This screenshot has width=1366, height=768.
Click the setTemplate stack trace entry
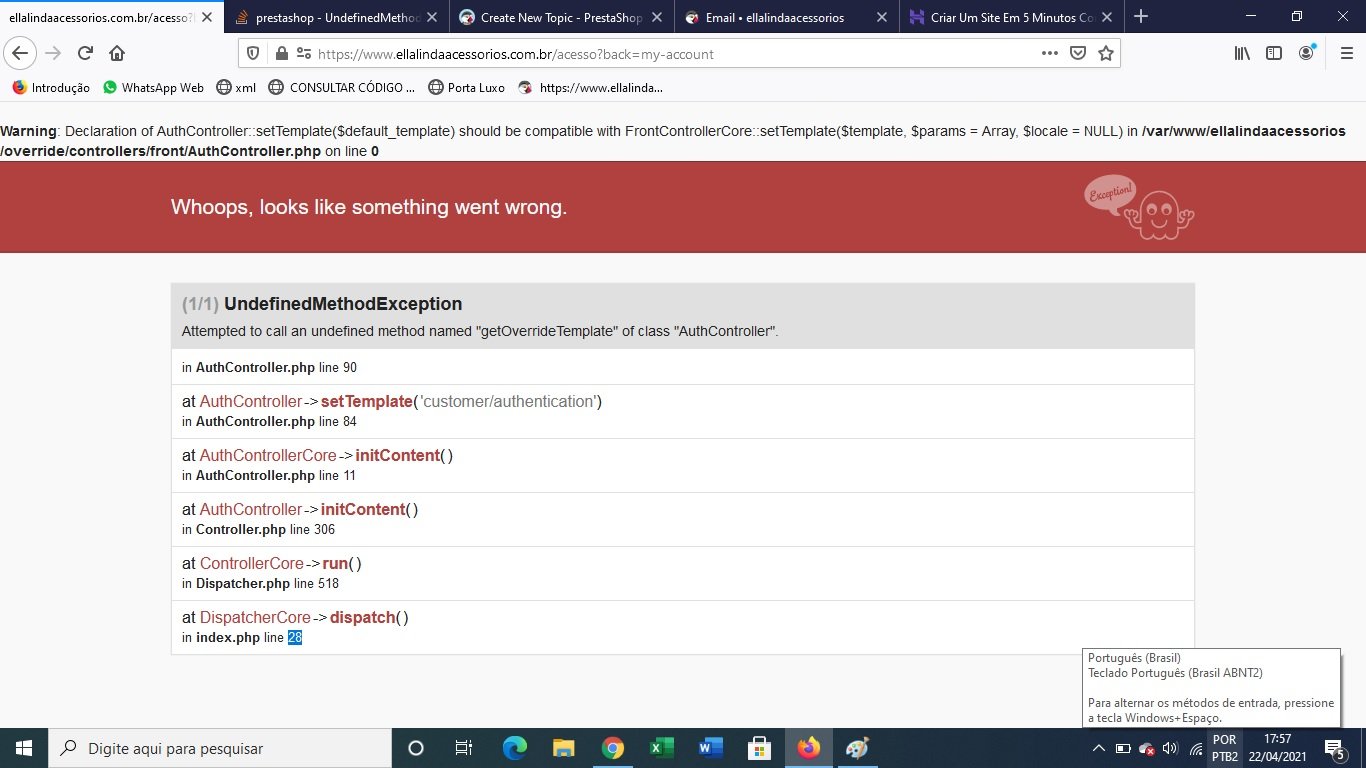683,411
